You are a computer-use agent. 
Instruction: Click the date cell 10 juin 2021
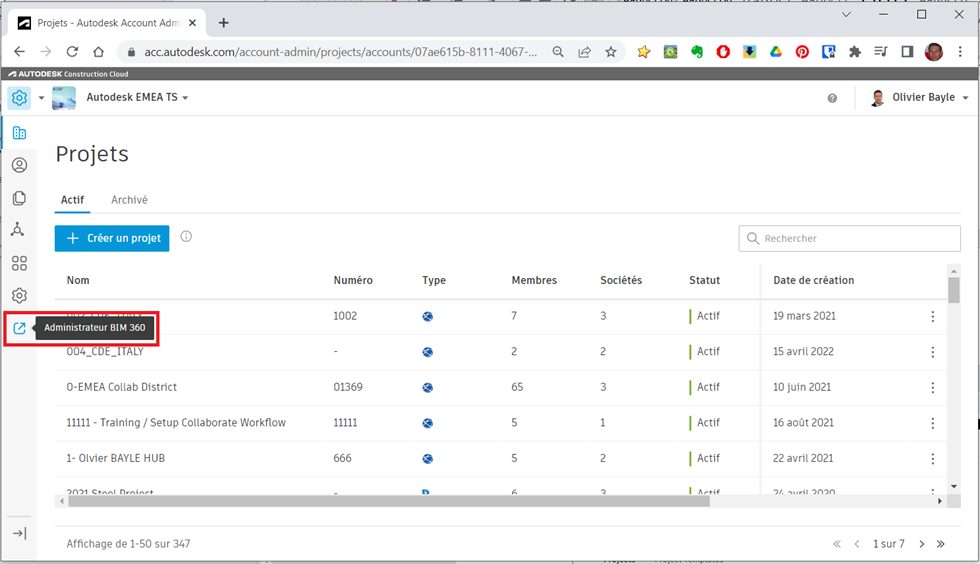pos(802,387)
